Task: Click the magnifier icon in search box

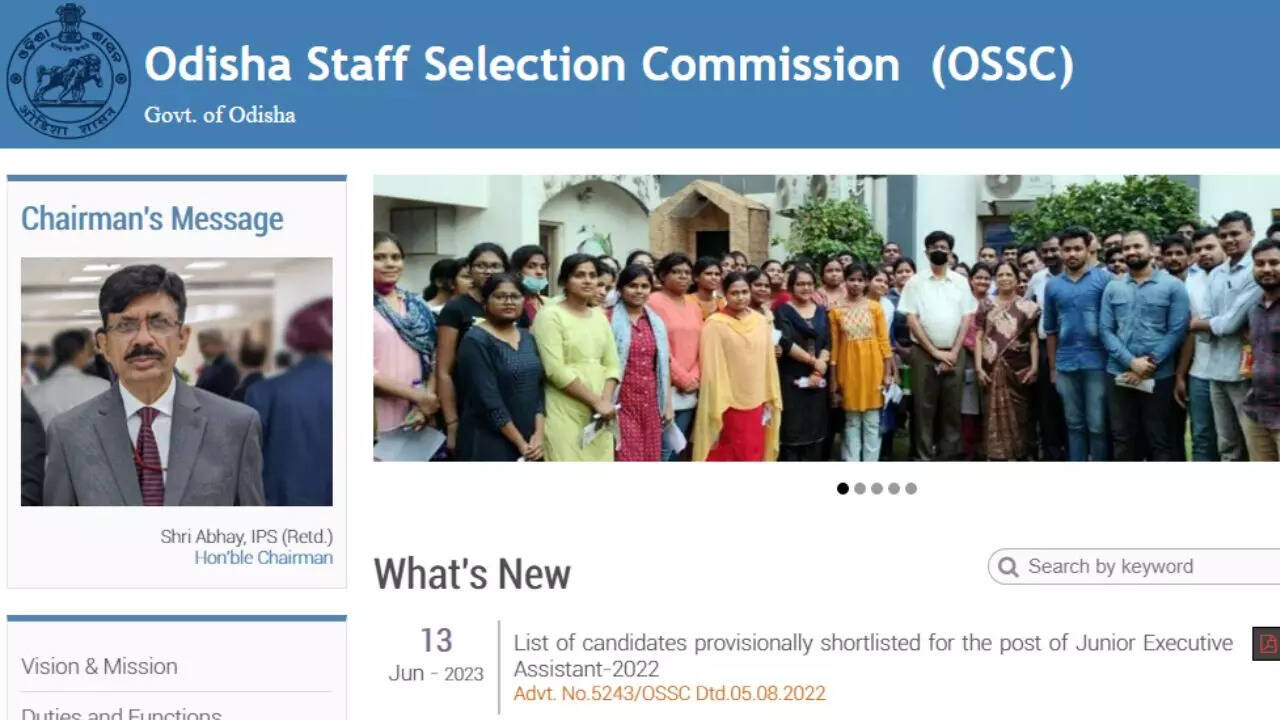Action: pyautogui.click(x=1008, y=567)
